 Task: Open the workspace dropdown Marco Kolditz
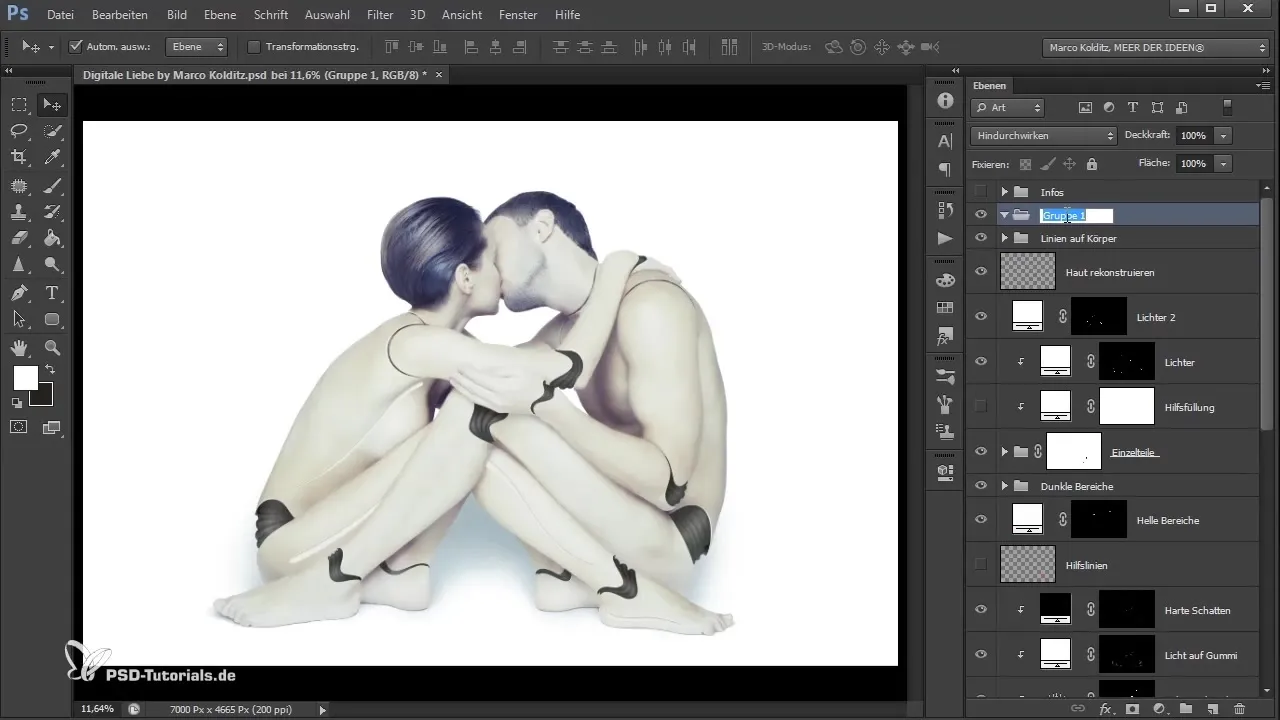[x=1156, y=47]
